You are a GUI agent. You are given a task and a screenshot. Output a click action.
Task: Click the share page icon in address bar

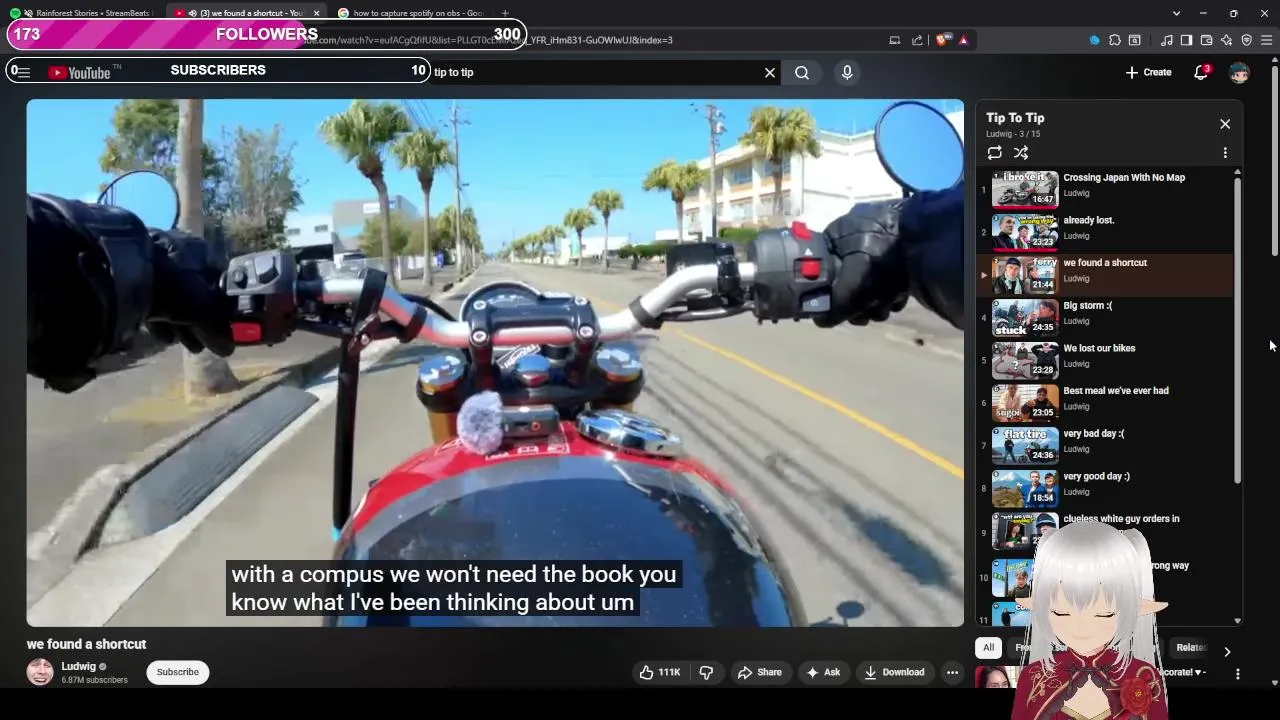(917, 40)
